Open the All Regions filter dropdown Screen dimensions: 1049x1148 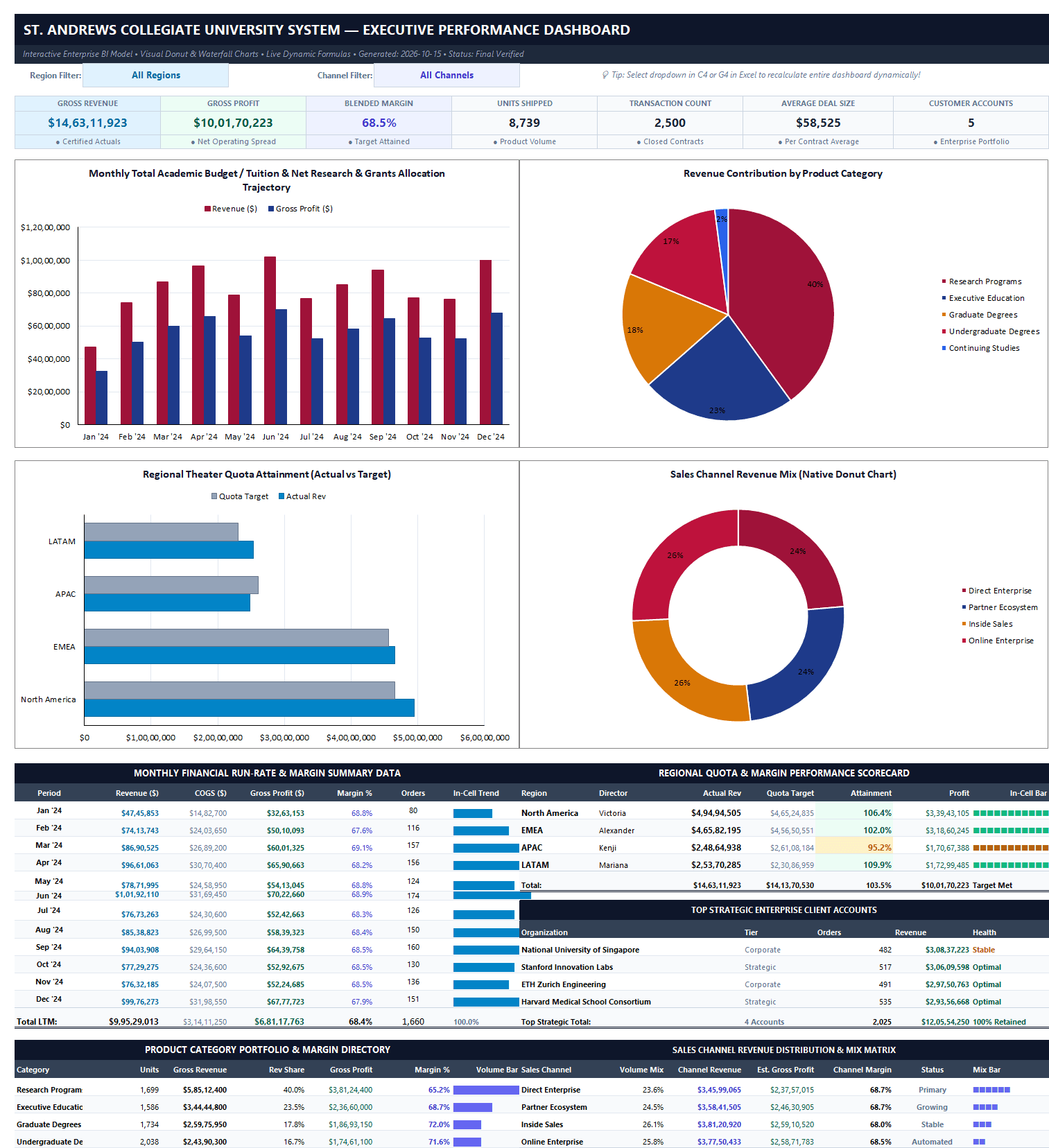pos(155,75)
